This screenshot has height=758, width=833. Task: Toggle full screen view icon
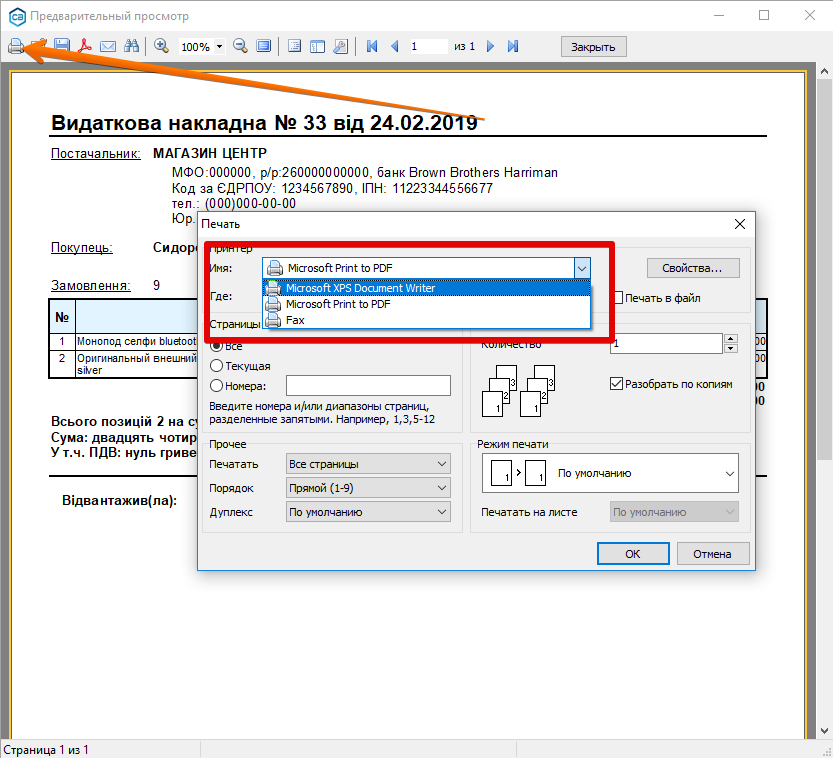coord(264,46)
